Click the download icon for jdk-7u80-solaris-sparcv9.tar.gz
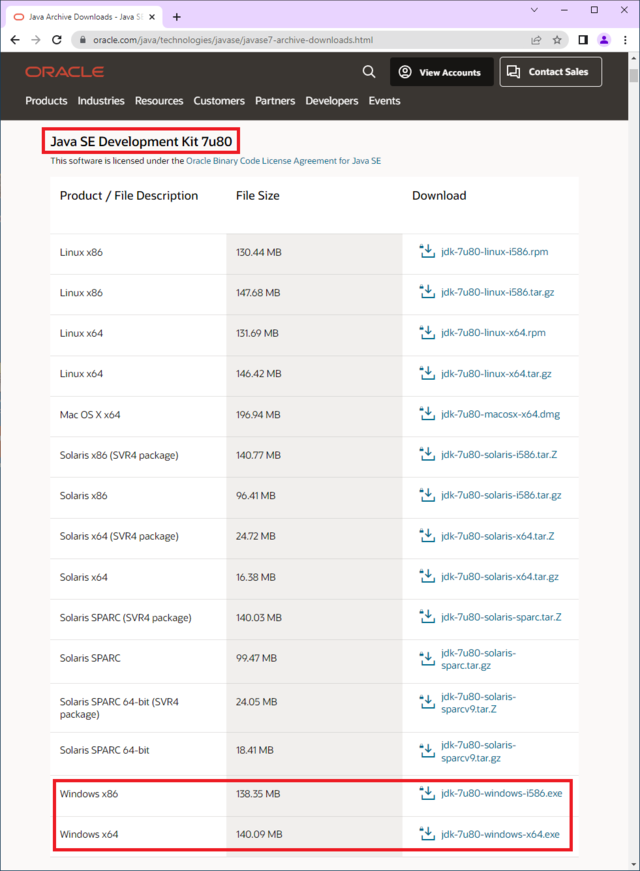Screen dimensions: 640x871 427,751
